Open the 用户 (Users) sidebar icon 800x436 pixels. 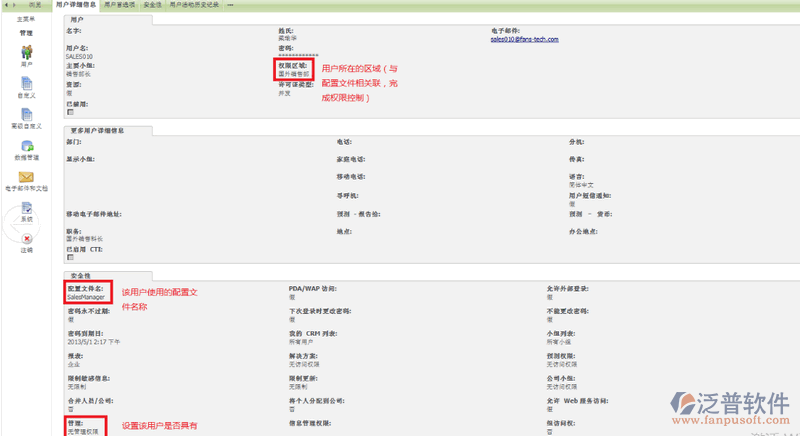26,52
